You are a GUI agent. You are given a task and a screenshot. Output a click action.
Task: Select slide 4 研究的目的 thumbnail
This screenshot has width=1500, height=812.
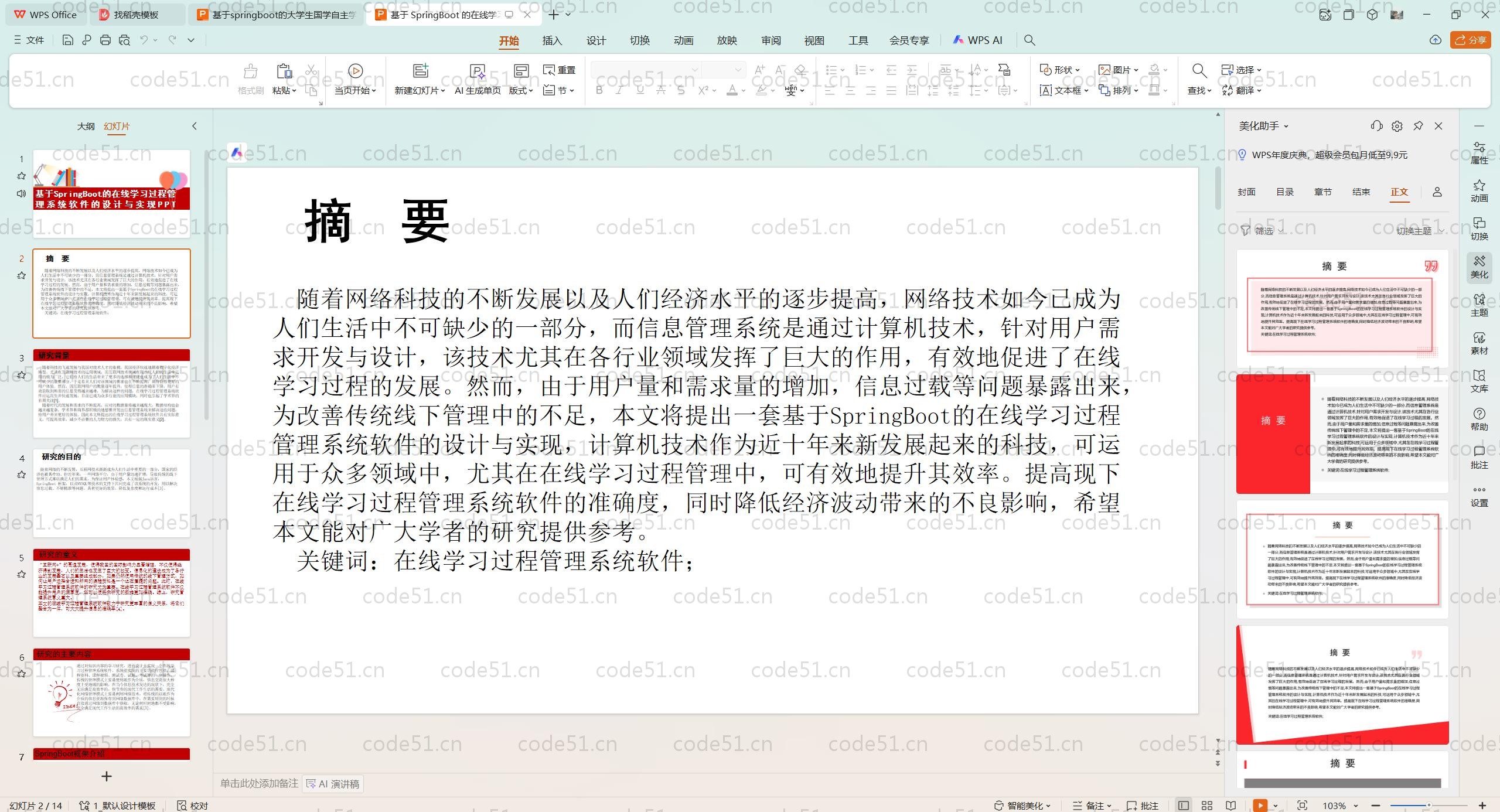pos(111,493)
